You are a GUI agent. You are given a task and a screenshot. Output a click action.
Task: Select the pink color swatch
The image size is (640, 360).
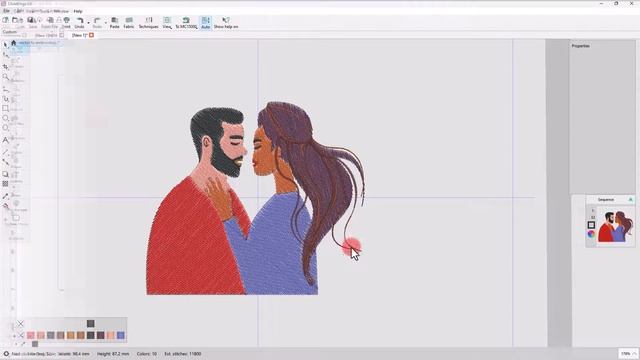coord(31,335)
